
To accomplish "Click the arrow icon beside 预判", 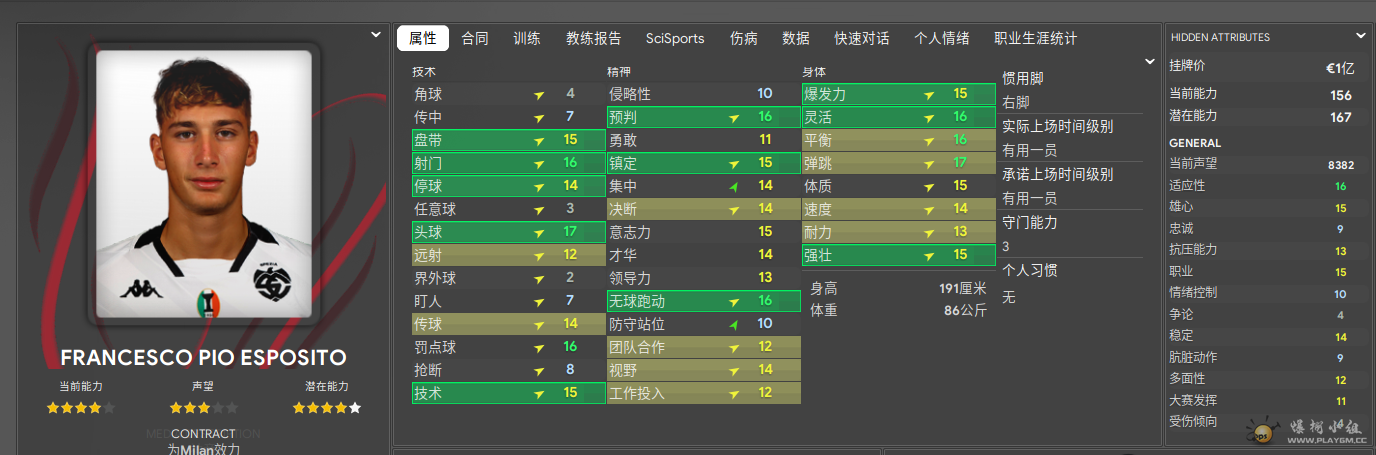I will [734, 117].
